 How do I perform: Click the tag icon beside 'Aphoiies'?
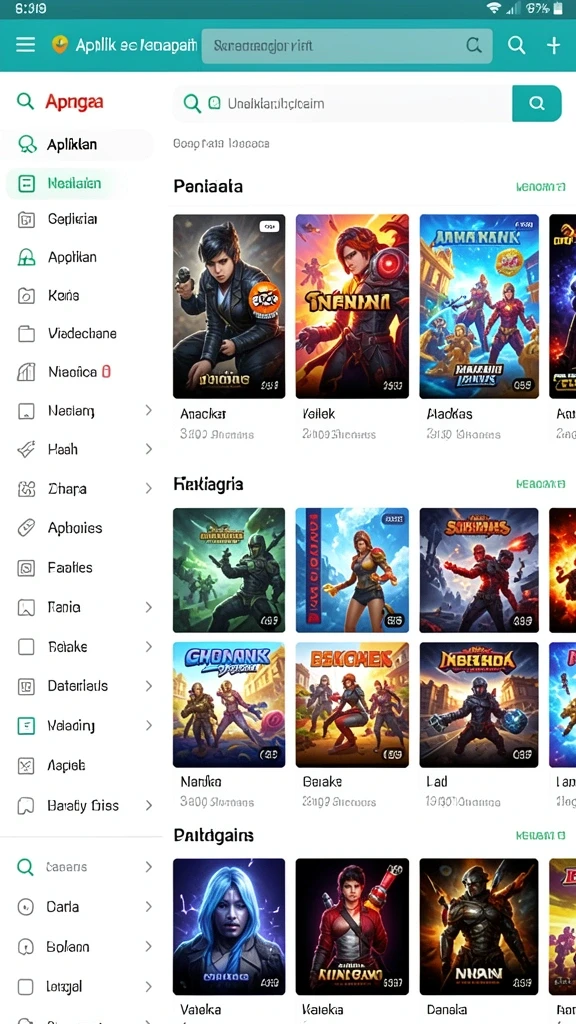(25, 528)
